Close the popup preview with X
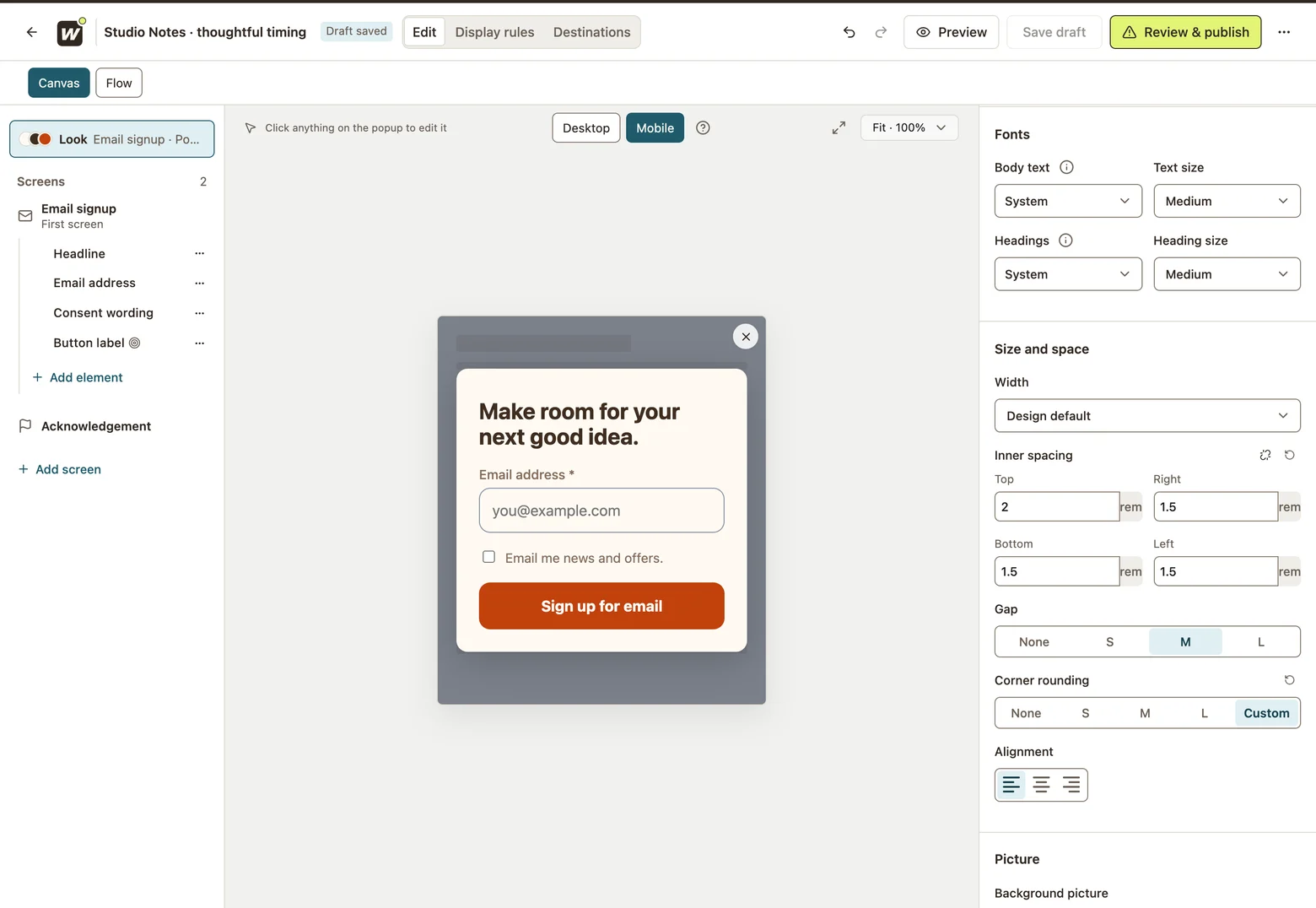The image size is (1316, 908). pyautogui.click(x=746, y=337)
